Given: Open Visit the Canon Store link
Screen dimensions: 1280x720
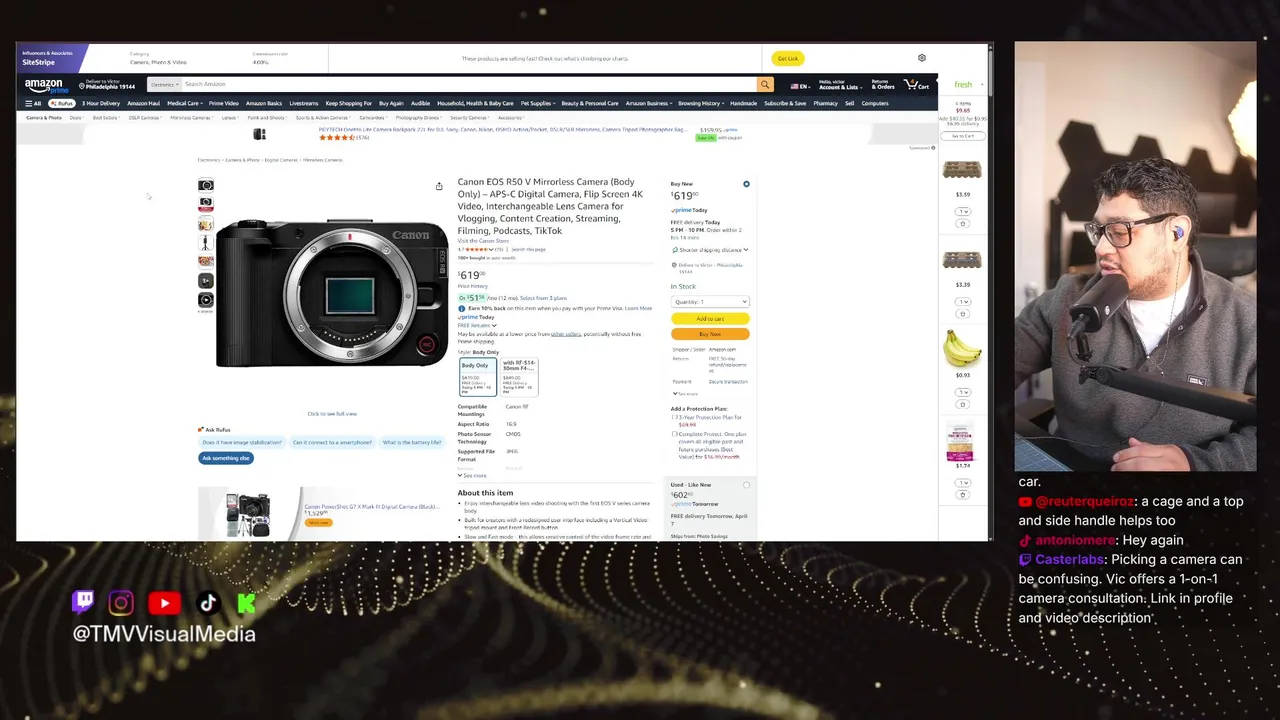Looking at the screenshot, I should click(483, 241).
